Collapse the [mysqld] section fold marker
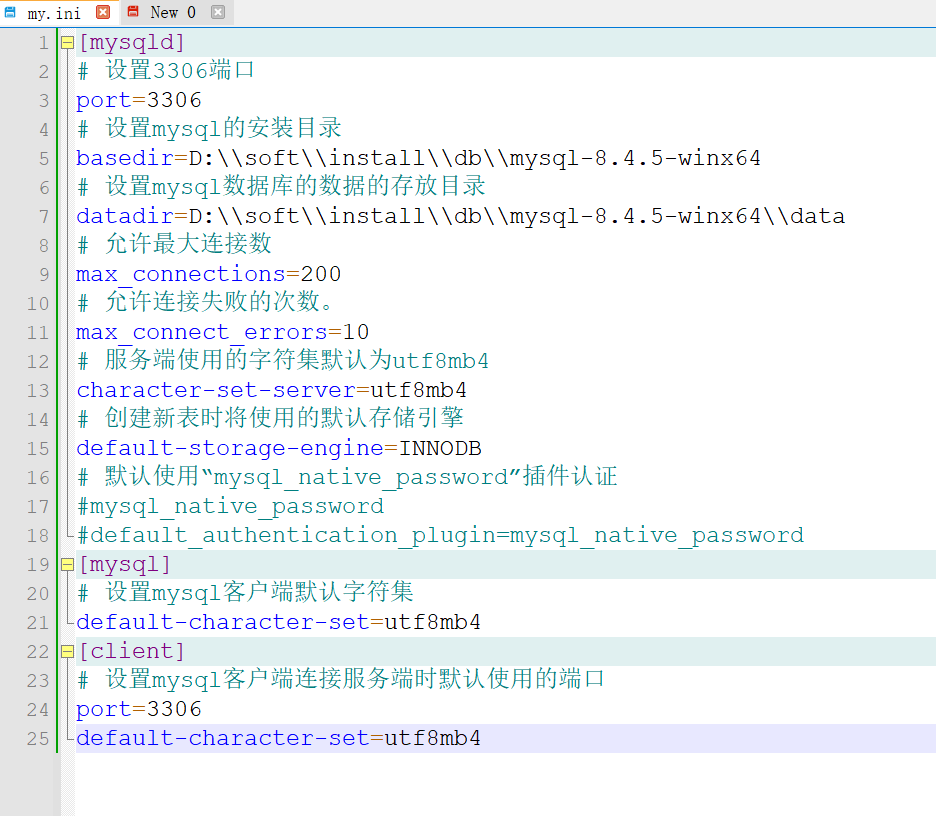The image size is (936, 816). [67, 42]
